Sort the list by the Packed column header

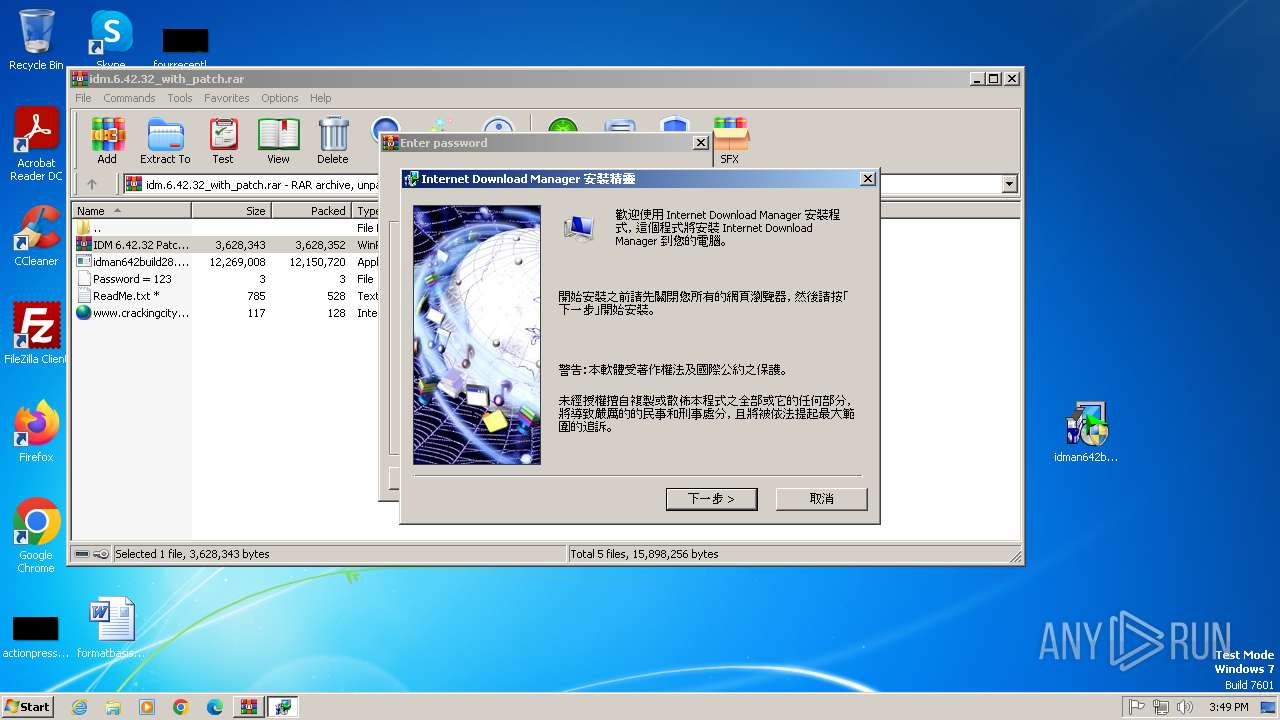tap(311, 211)
